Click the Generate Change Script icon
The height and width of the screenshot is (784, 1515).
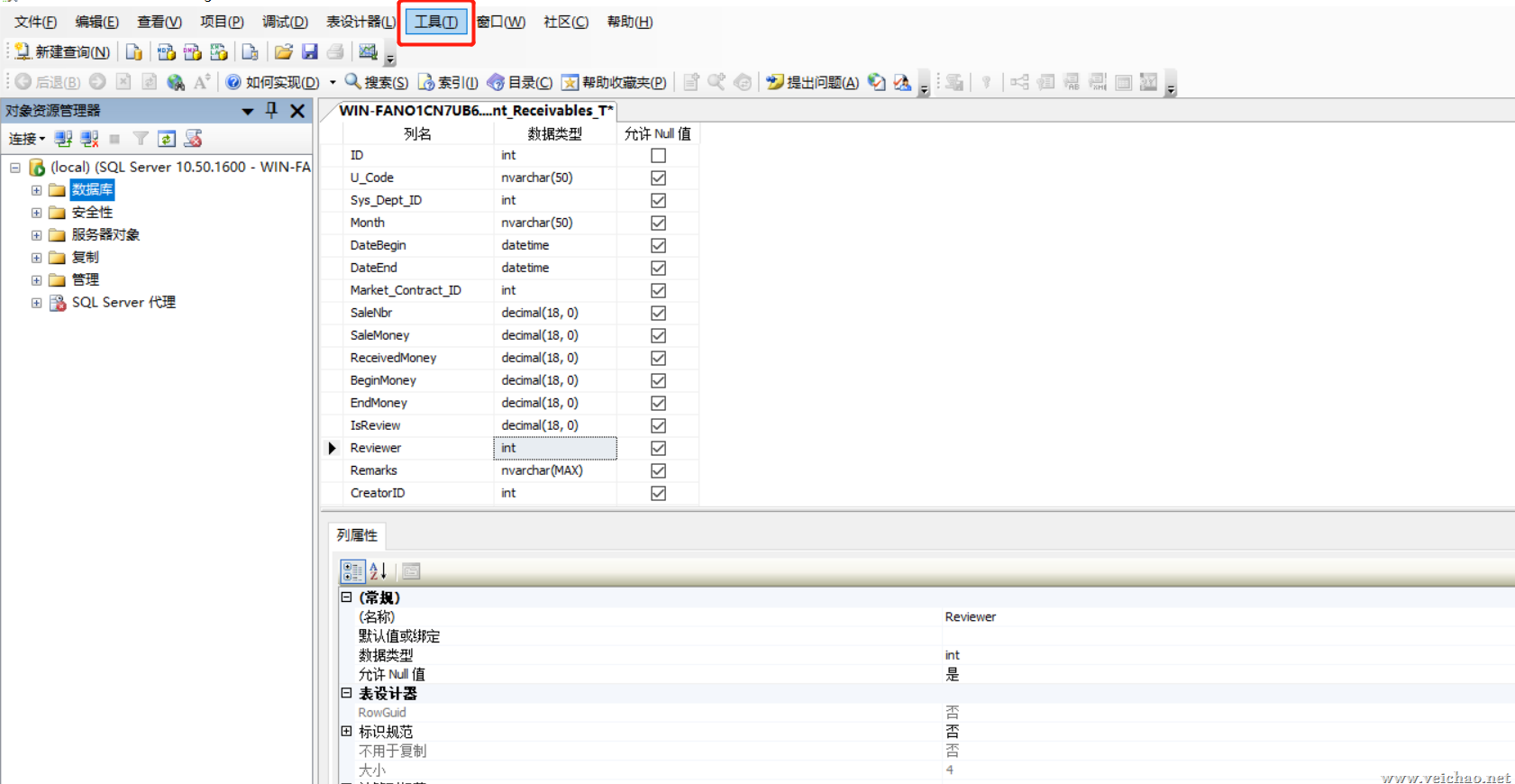click(954, 82)
